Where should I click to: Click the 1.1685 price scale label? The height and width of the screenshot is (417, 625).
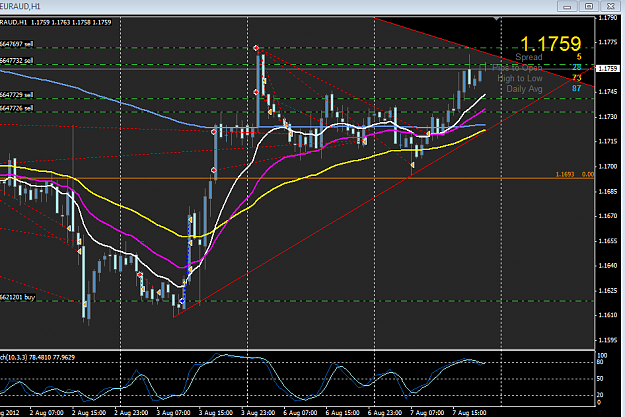click(607, 192)
